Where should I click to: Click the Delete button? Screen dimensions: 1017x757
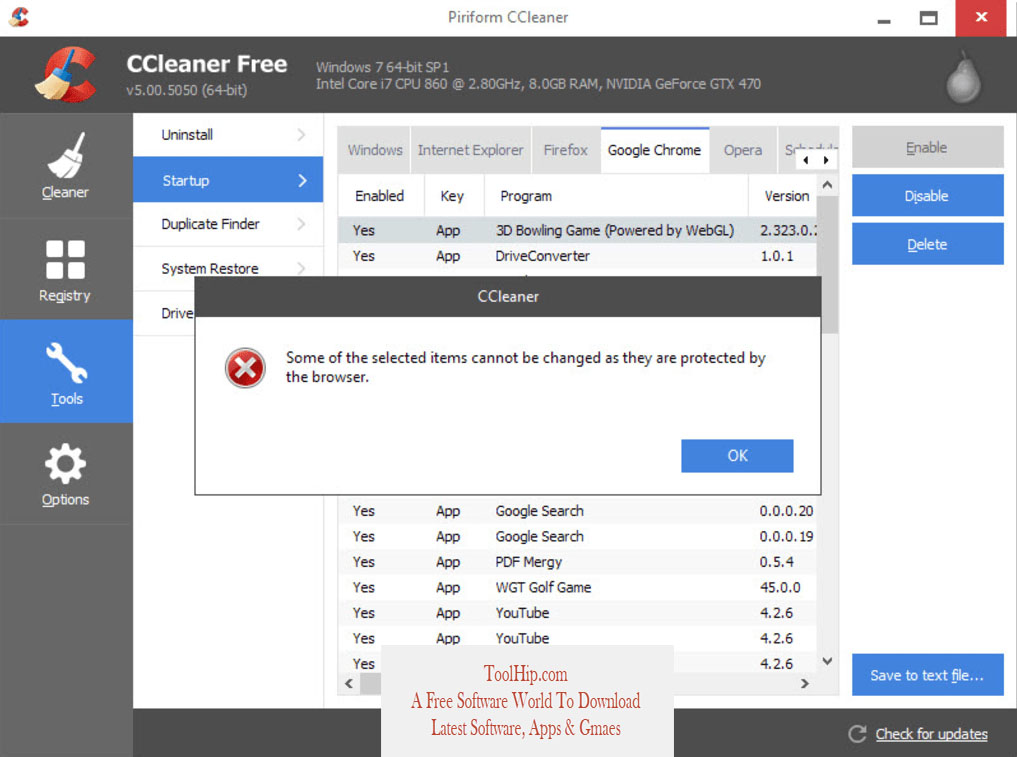tap(927, 244)
